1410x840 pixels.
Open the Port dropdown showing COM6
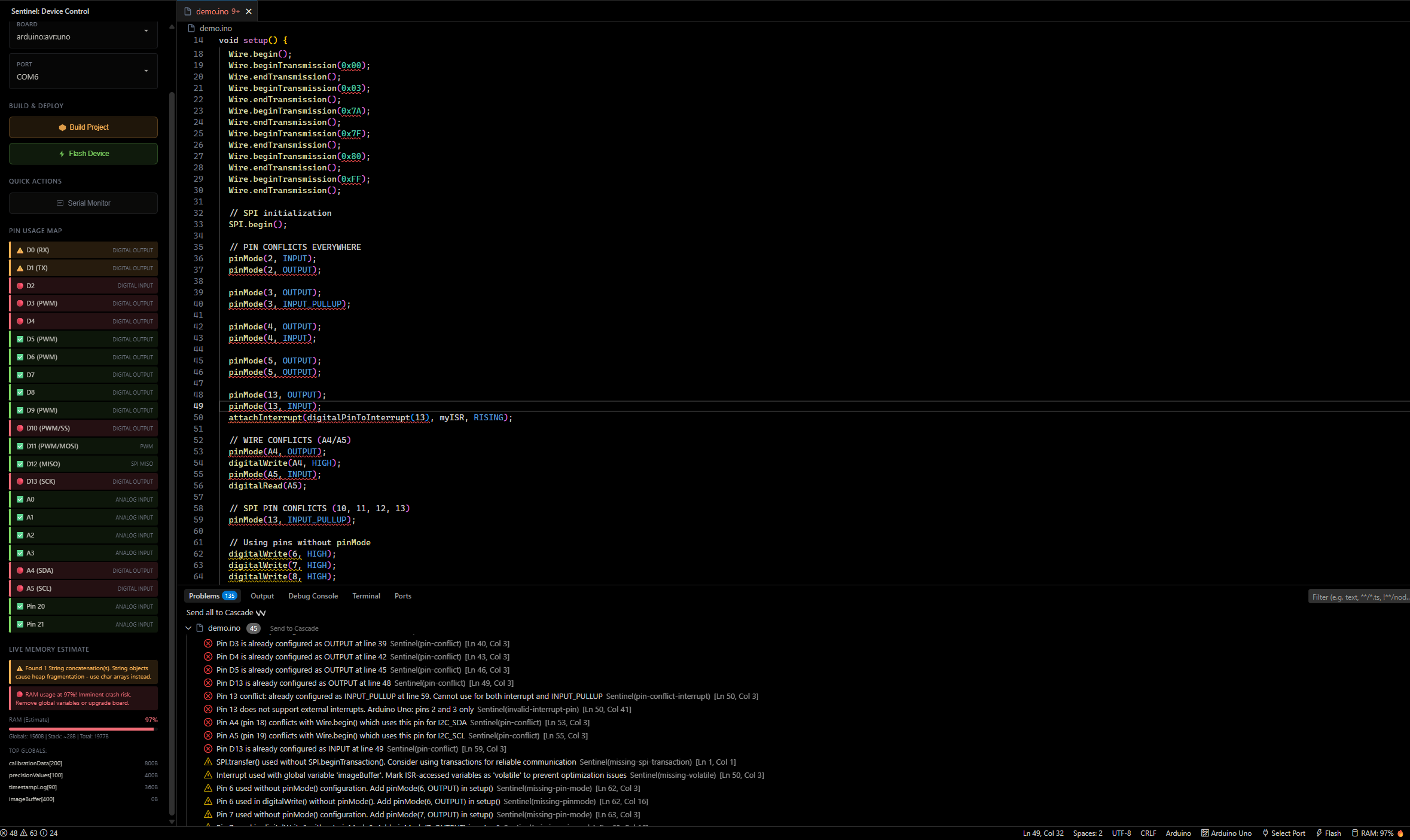click(x=83, y=74)
